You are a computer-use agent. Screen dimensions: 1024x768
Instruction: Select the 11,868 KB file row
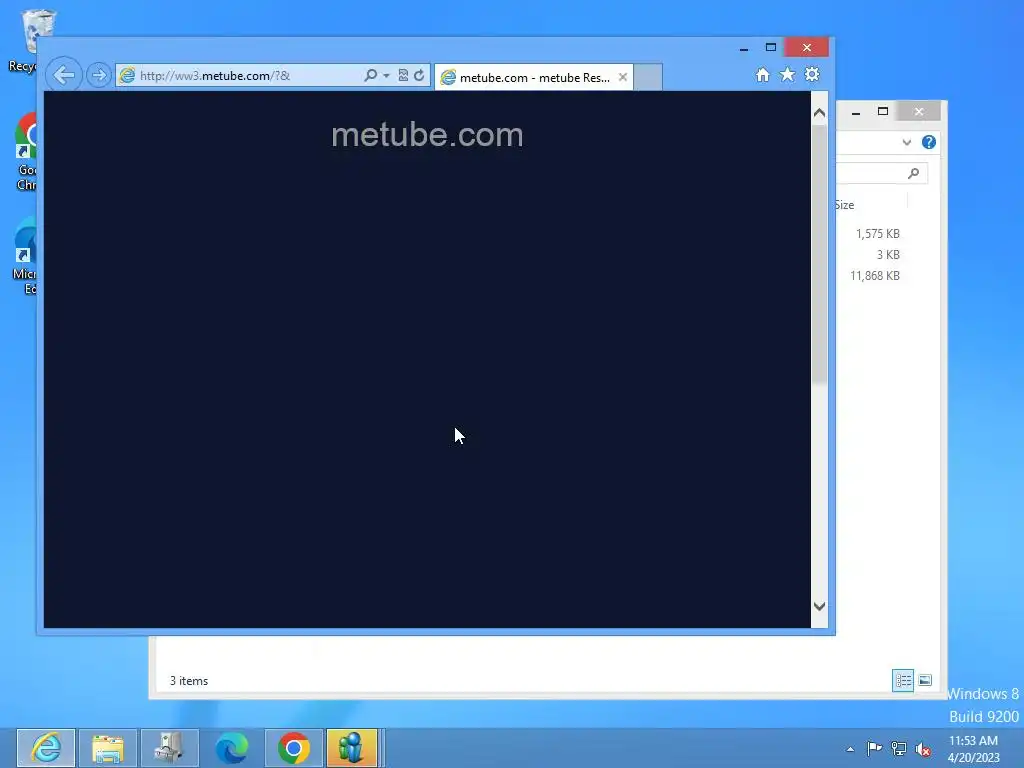click(875, 276)
